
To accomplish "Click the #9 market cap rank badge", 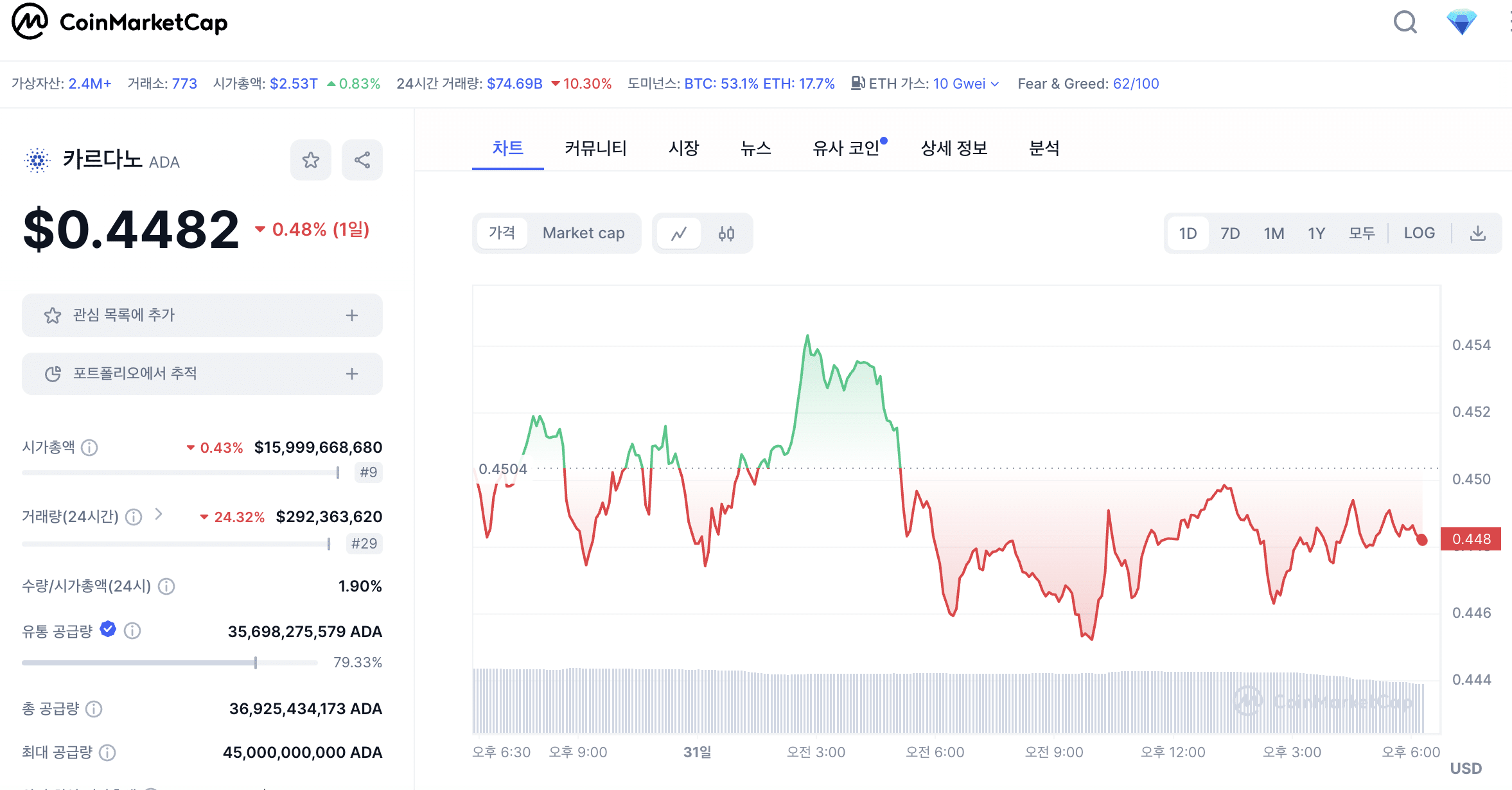I will [x=369, y=473].
